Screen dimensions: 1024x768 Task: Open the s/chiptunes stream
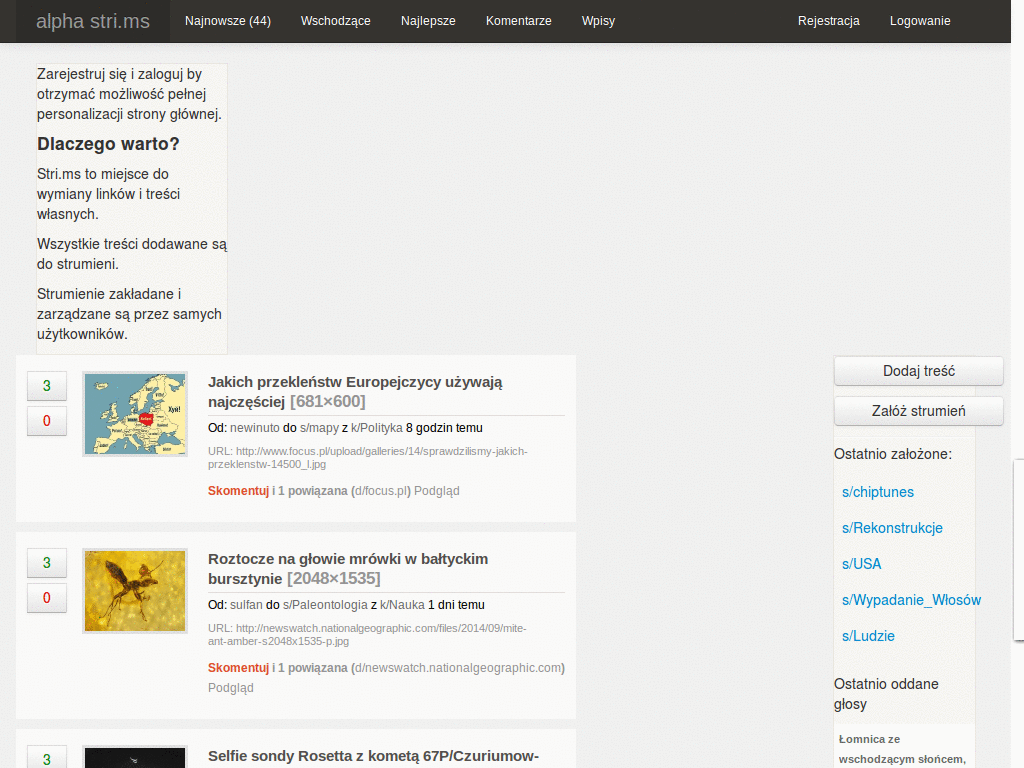pos(878,492)
